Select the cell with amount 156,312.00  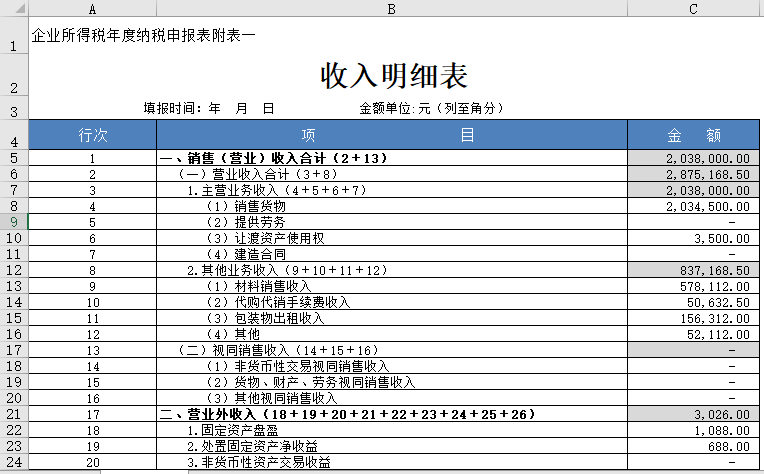(694, 318)
